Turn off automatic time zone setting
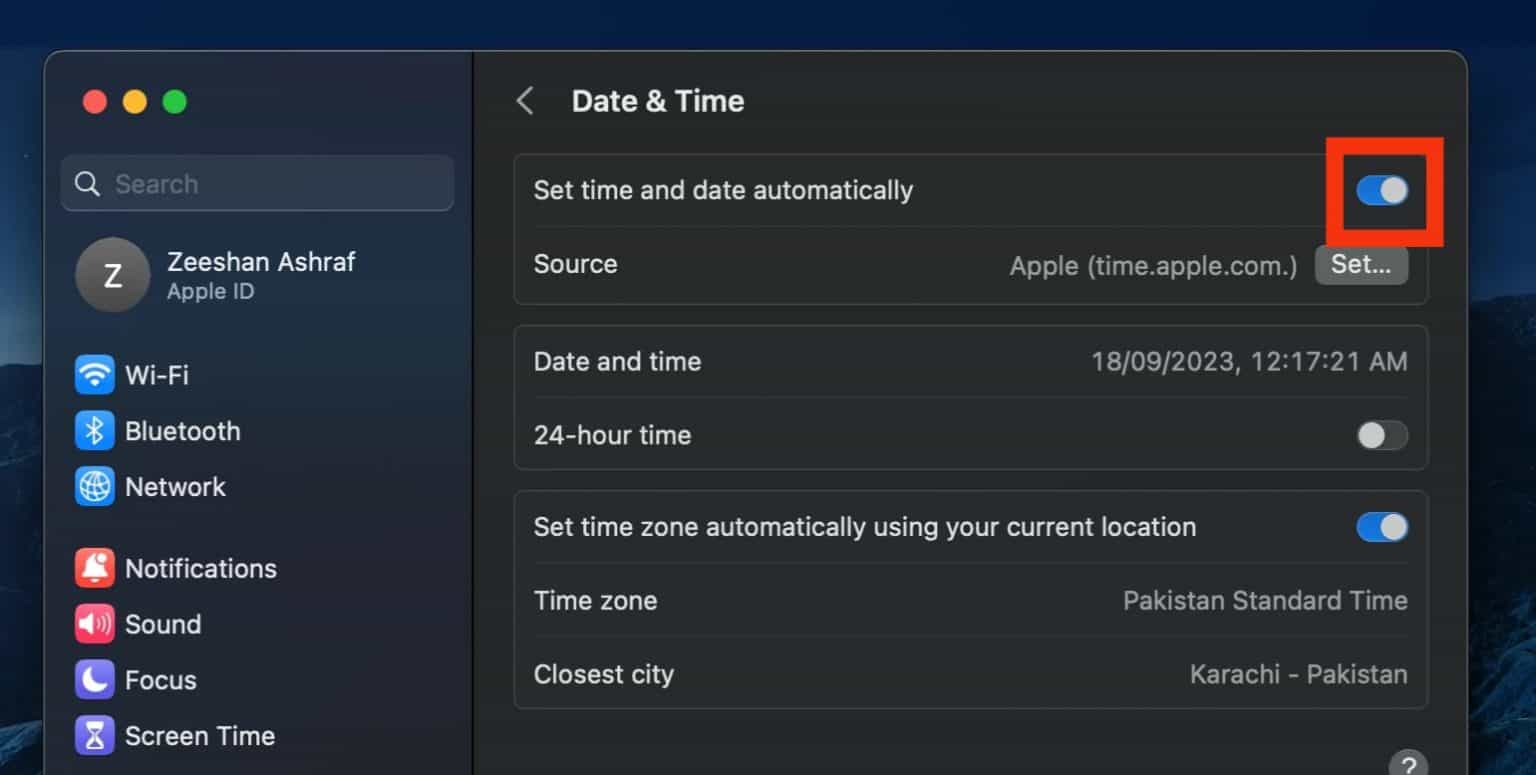The width and height of the screenshot is (1536, 775). pyautogui.click(x=1381, y=527)
